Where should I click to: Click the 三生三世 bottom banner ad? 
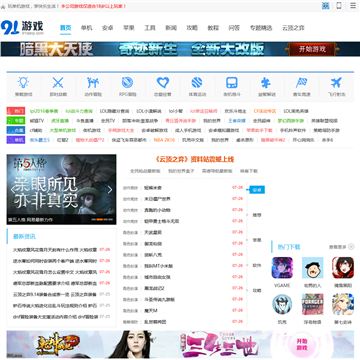tap(180, 344)
